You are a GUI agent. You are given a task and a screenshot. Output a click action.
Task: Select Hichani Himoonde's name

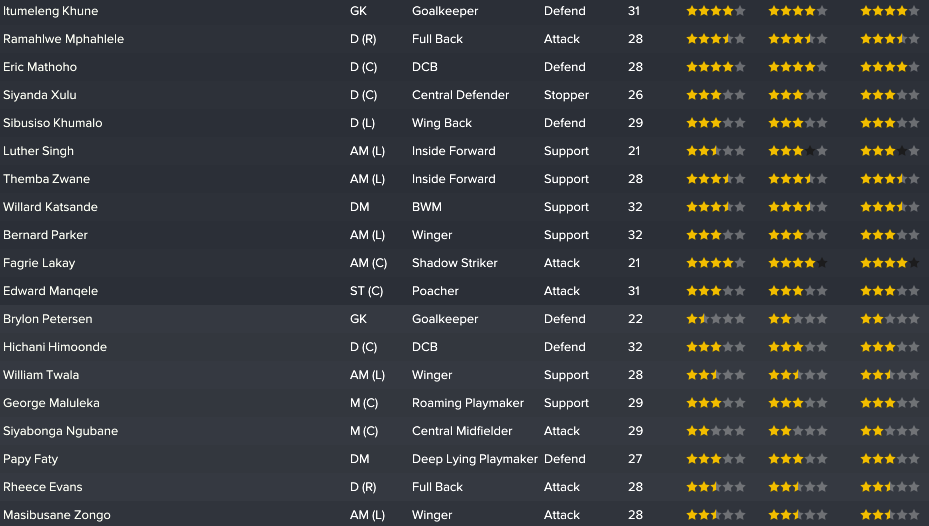55,347
